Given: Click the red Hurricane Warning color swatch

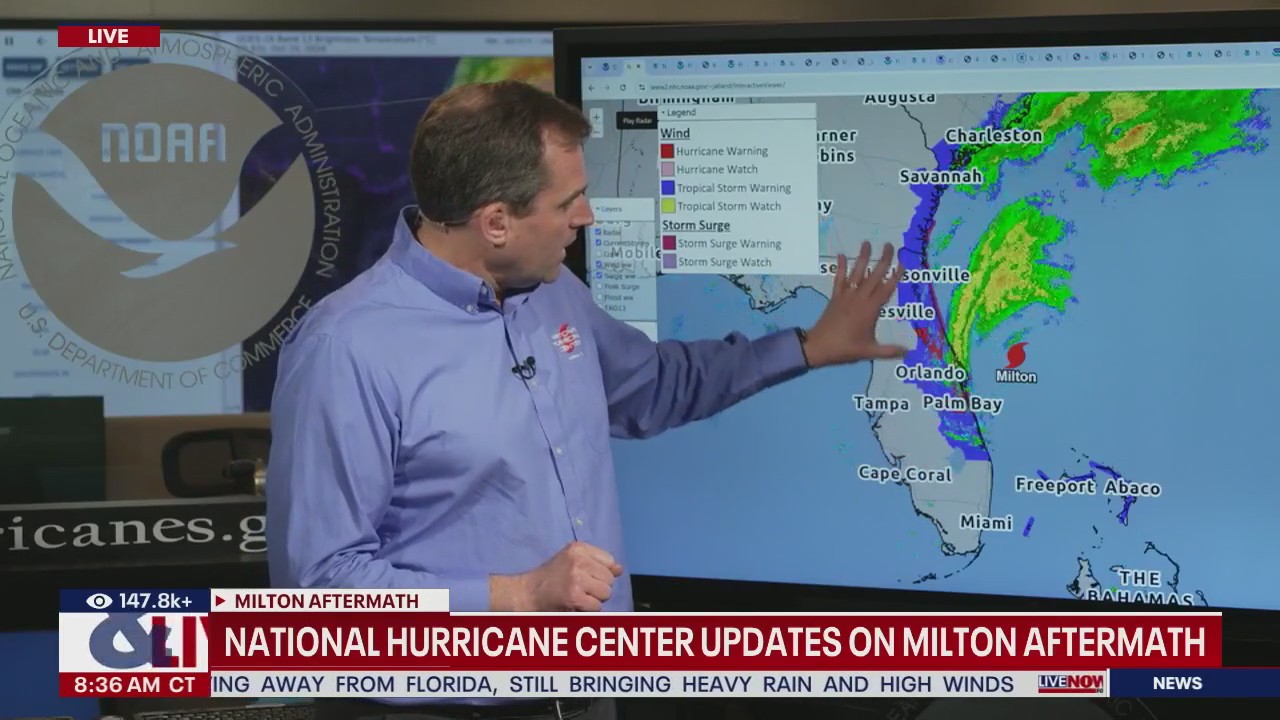Looking at the screenshot, I should point(666,149).
